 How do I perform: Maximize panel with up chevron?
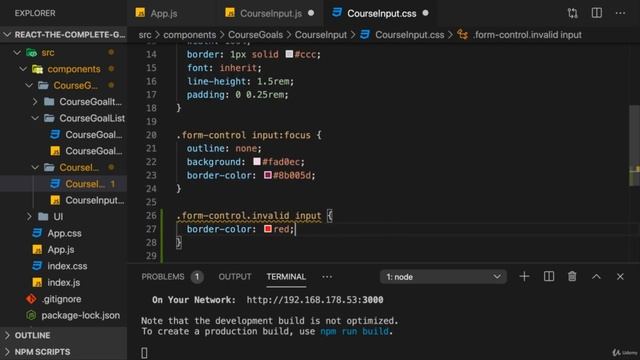(596, 277)
